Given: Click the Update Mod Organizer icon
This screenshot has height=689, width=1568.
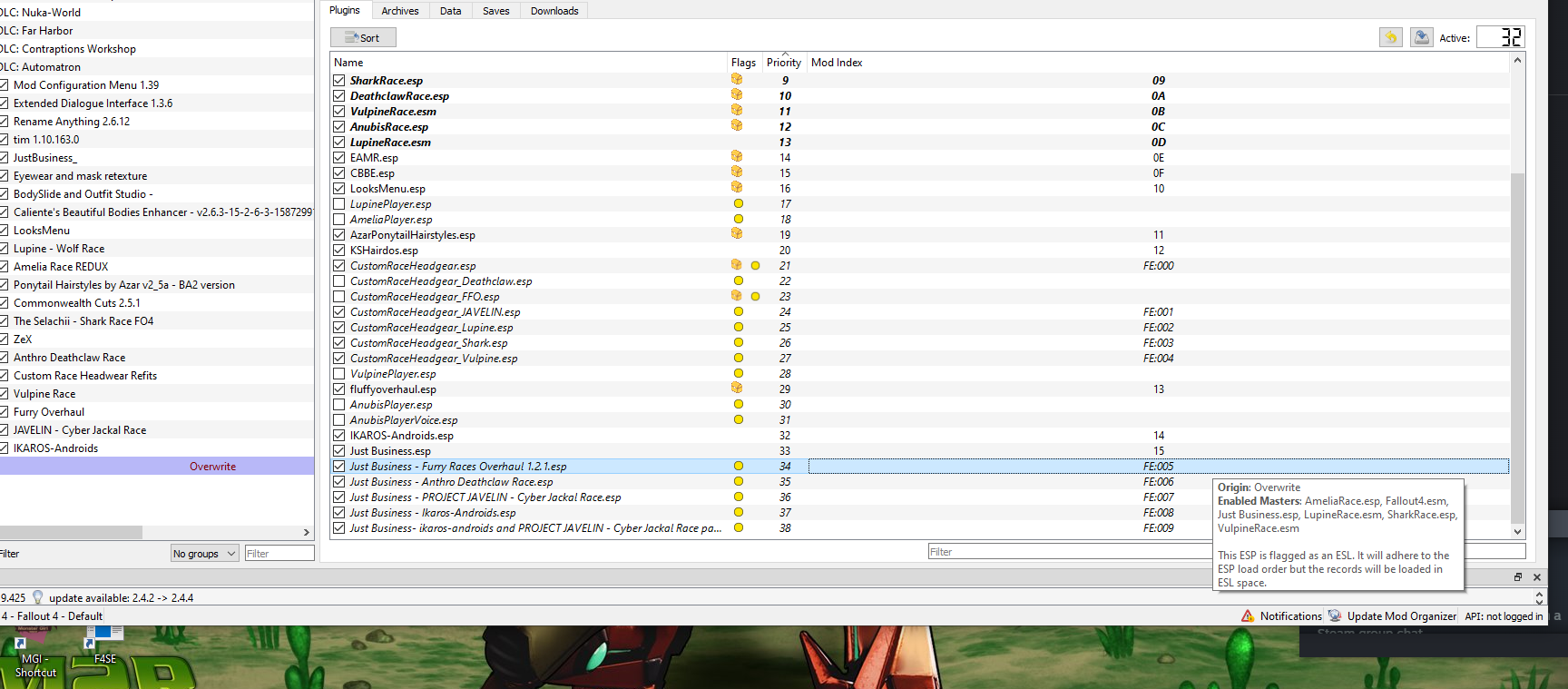Looking at the screenshot, I should tap(1335, 615).
